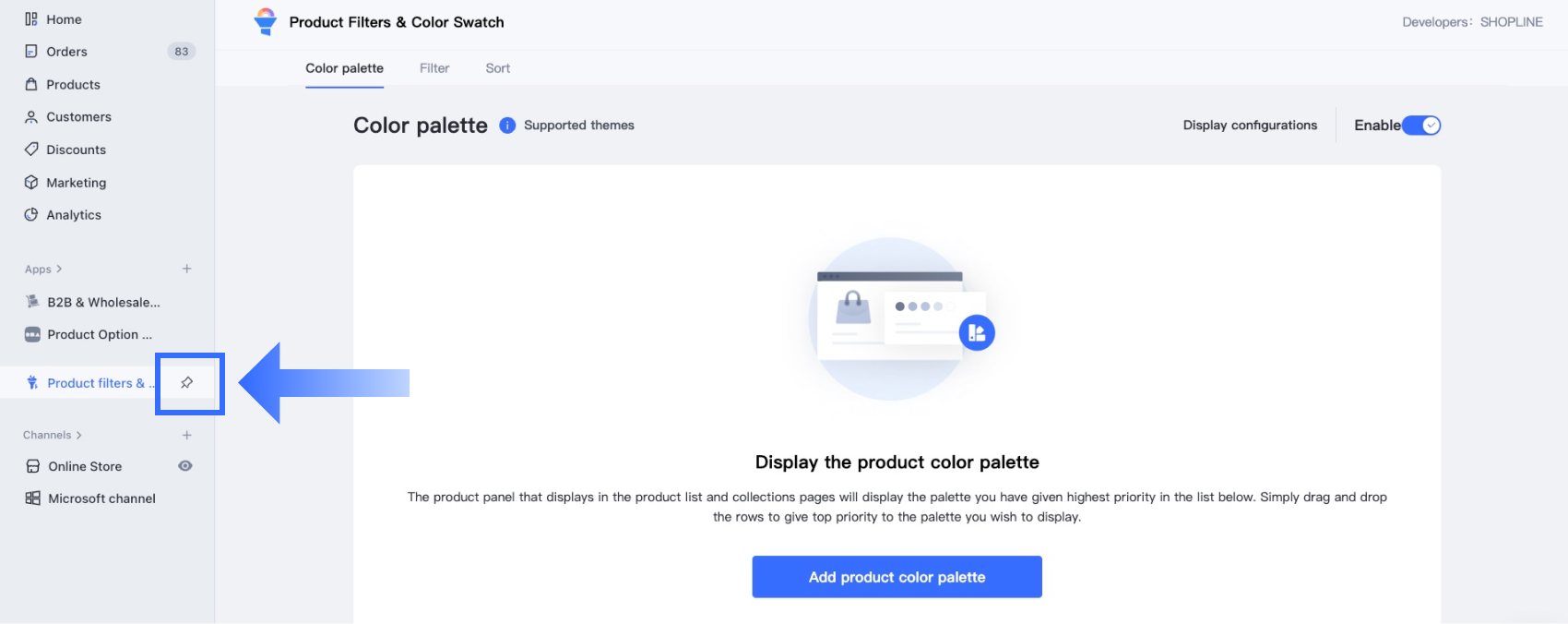Open the B2B & Wholesale app
1568x624 pixels.
[x=102, y=302]
